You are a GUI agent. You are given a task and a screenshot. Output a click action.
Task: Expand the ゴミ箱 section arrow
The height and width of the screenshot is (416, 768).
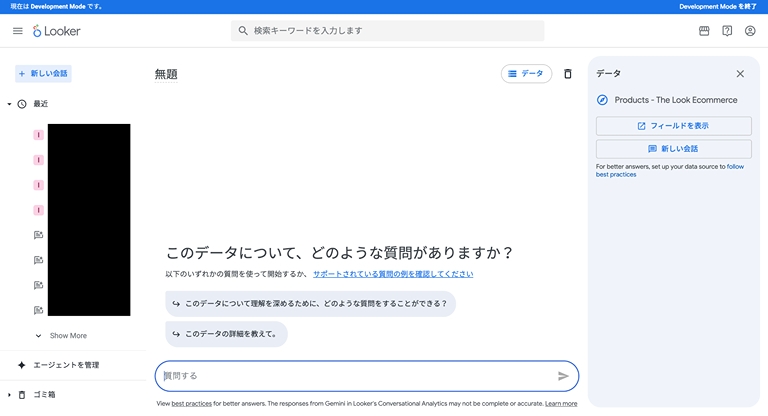tap(9, 394)
